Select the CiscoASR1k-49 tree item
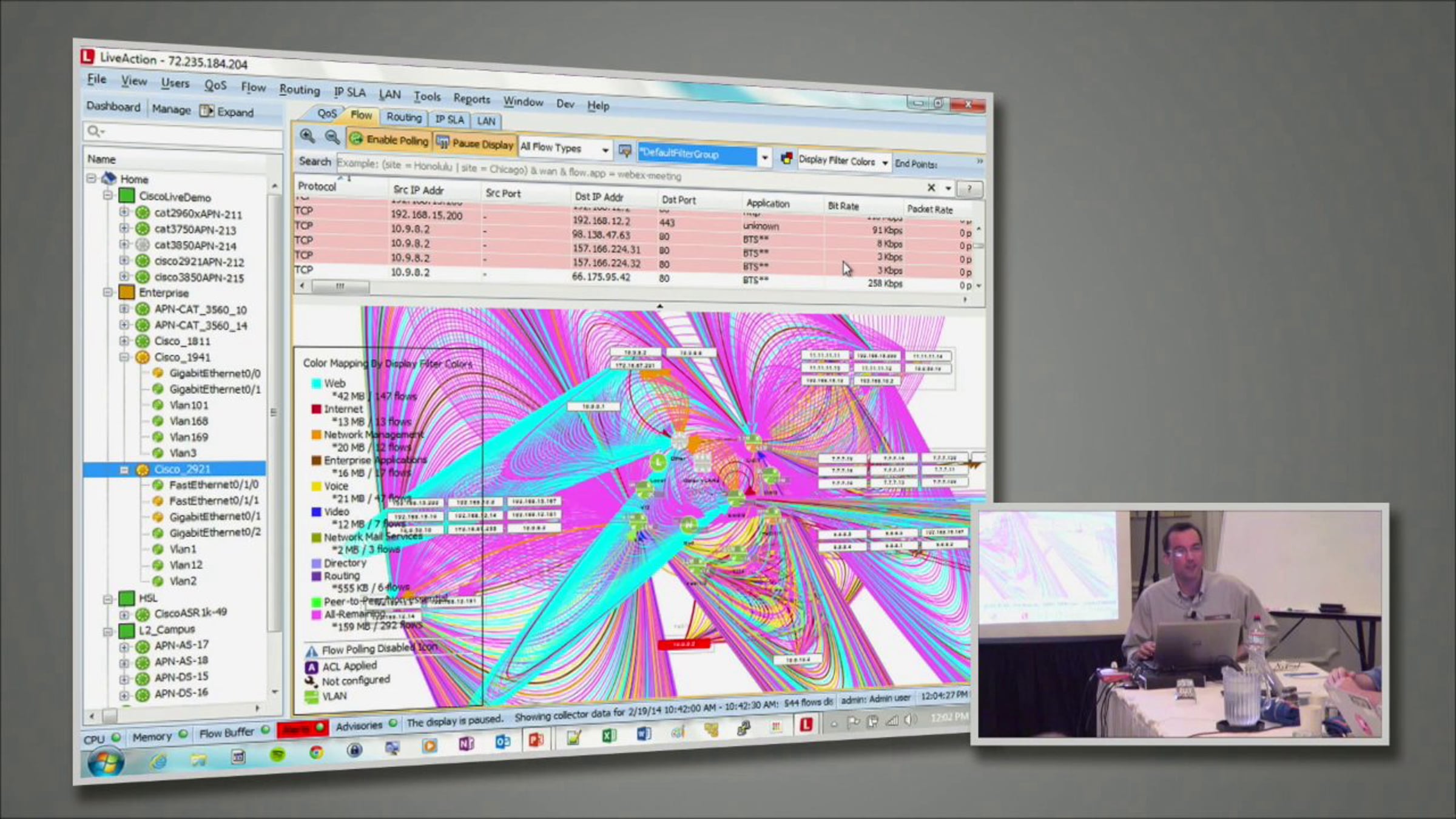Viewport: 1456px width, 819px height. (190, 613)
